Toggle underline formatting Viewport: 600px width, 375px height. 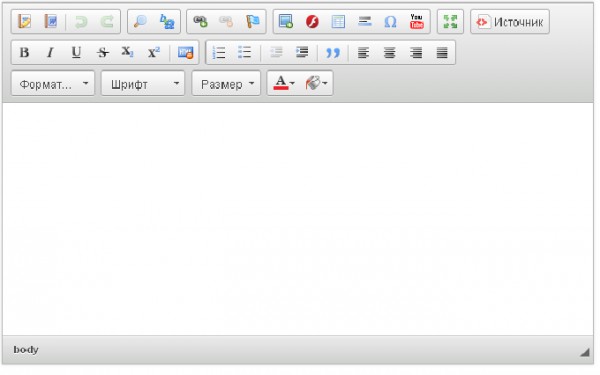click(76, 52)
